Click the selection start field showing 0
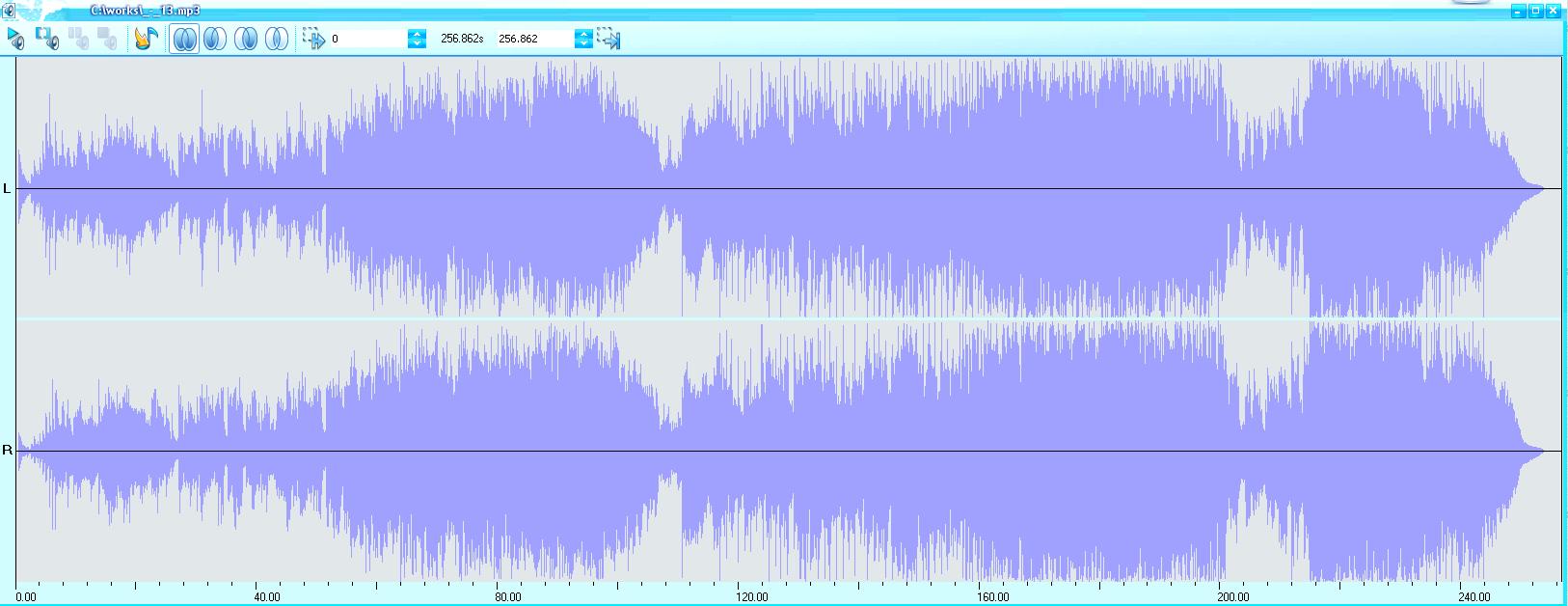The width and height of the screenshot is (1568, 606). [367, 39]
